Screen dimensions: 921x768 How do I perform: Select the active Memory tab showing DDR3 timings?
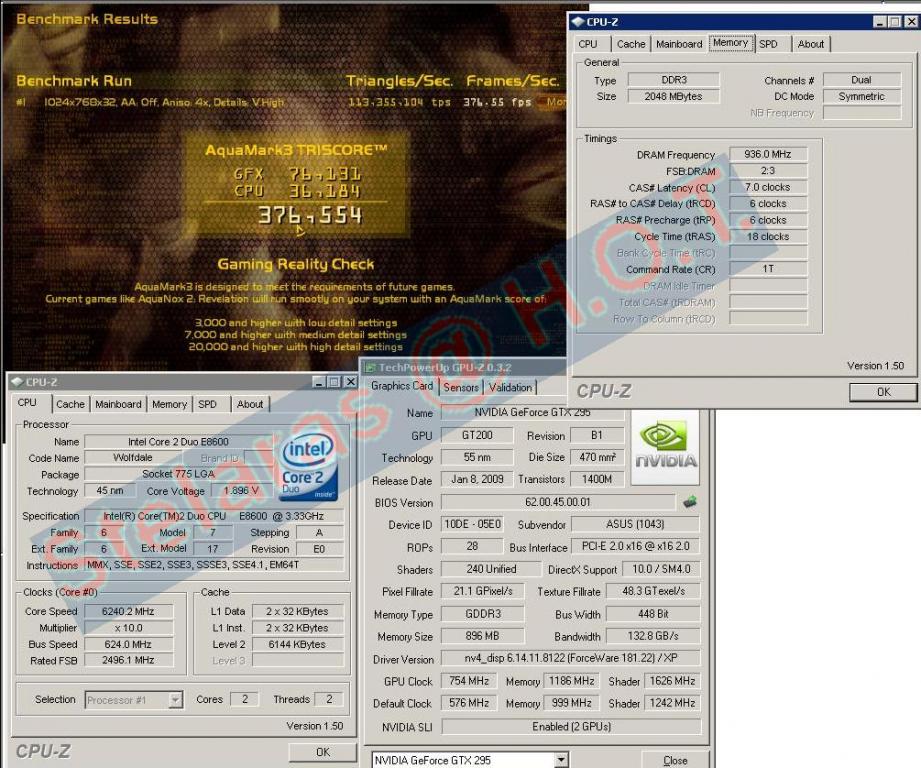(731, 43)
